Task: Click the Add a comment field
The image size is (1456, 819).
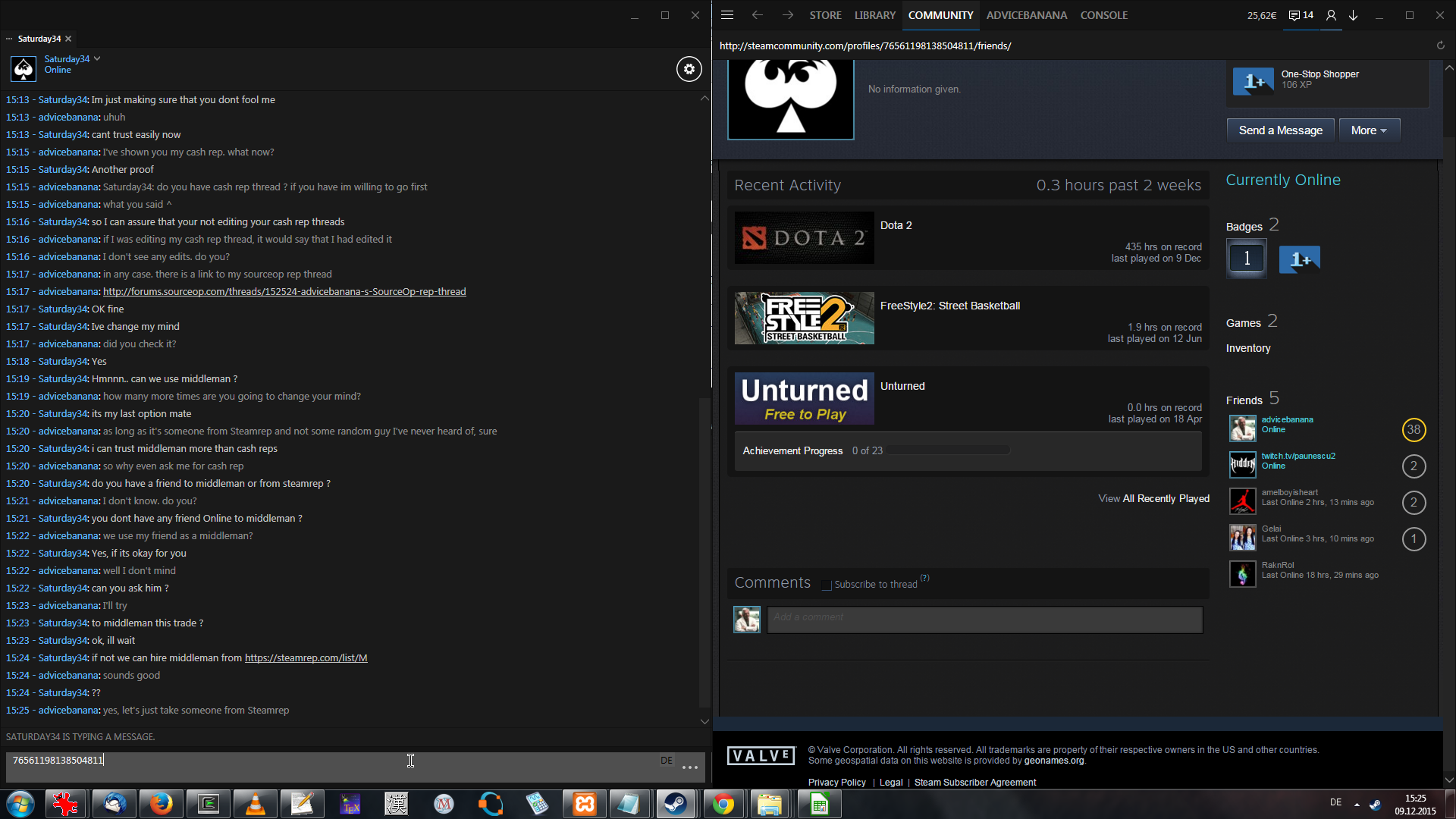Action: tap(984, 618)
